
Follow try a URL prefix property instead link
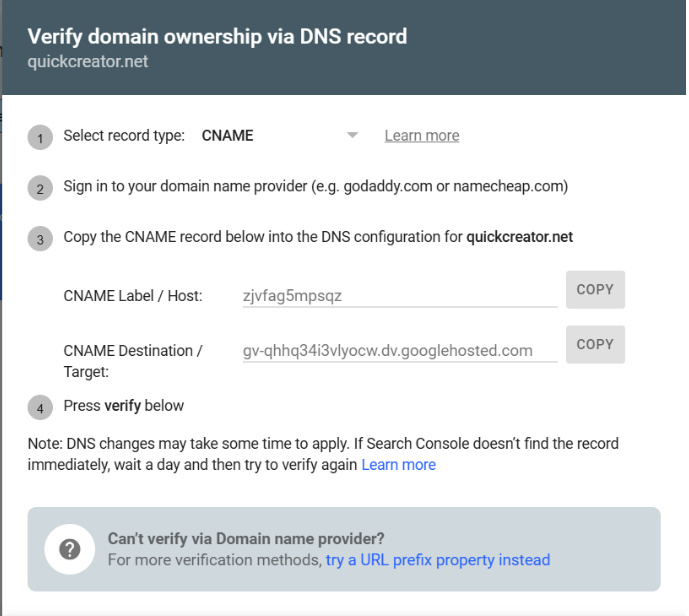pyautogui.click(x=438, y=560)
